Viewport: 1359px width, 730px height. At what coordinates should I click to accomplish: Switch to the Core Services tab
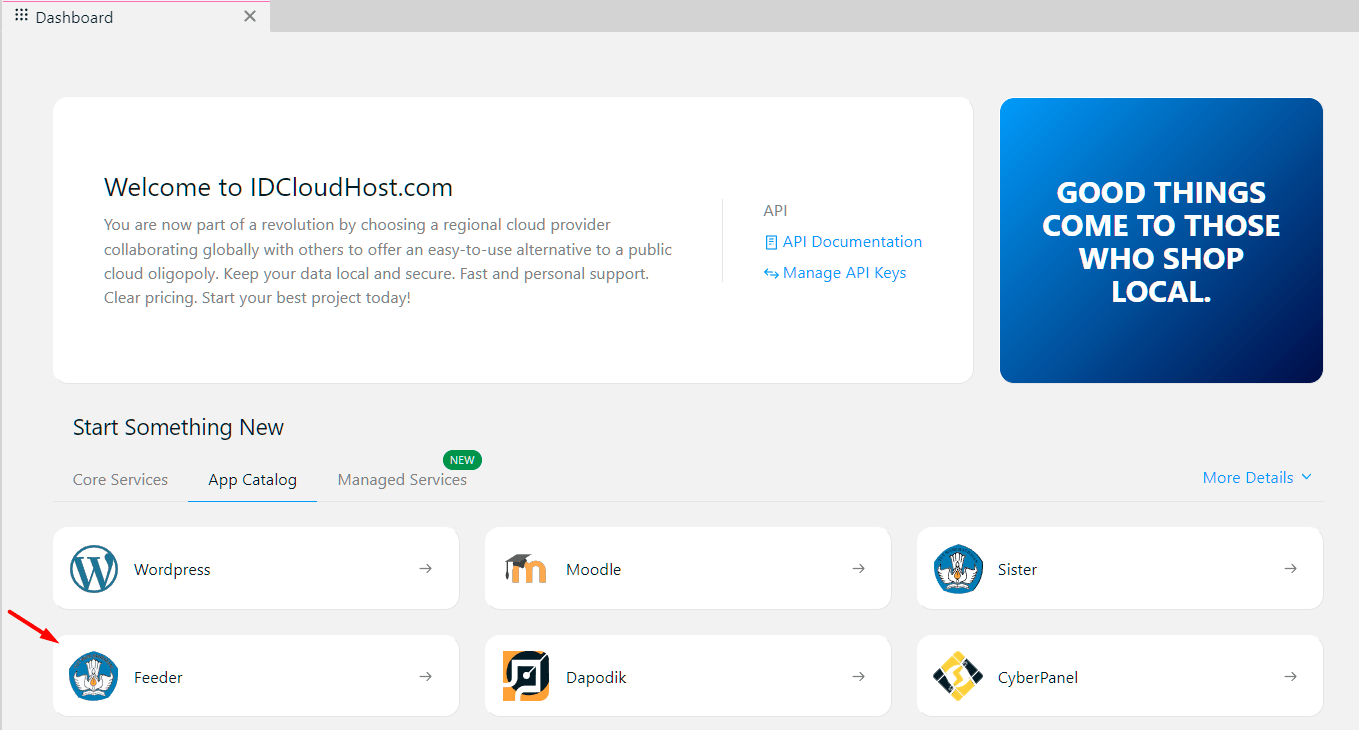(x=120, y=480)
